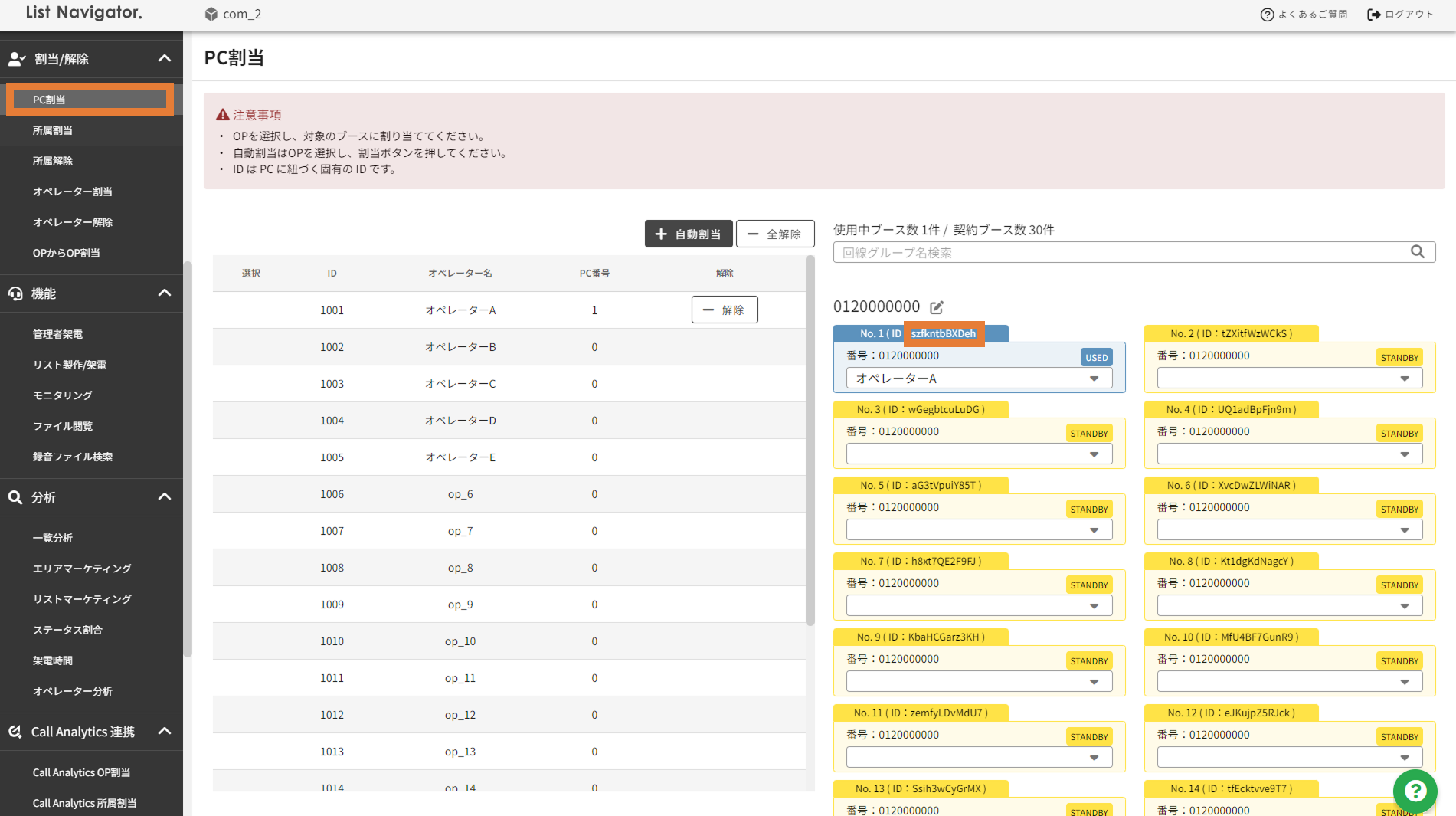Viewport: 1456px width, 816px height.
Task: Click the com_2 cube icon
Action: (211, 14)
